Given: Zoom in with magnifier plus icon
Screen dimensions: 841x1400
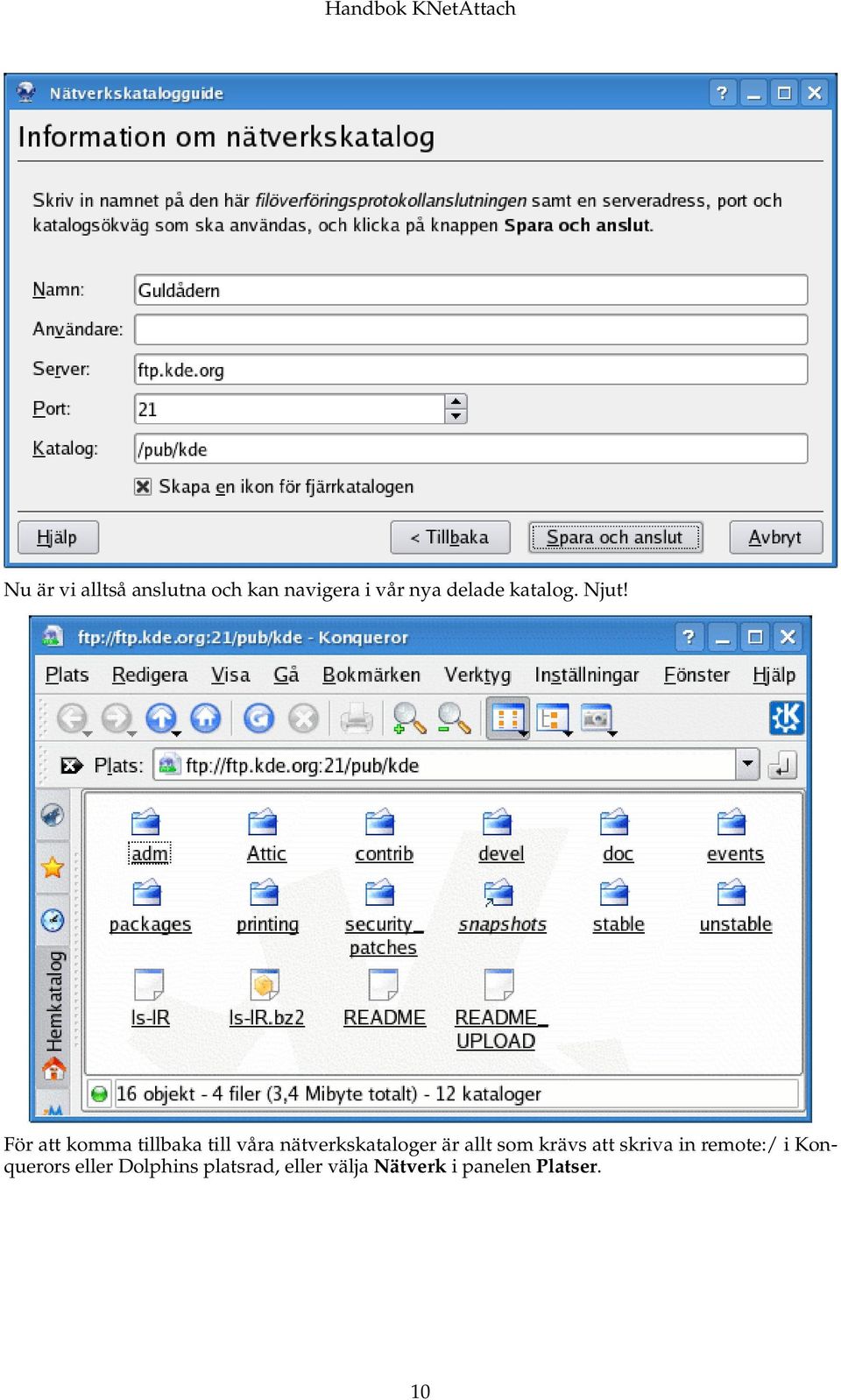Looking at the screenshot, I should pyautogui.click(x=409, y=718).
